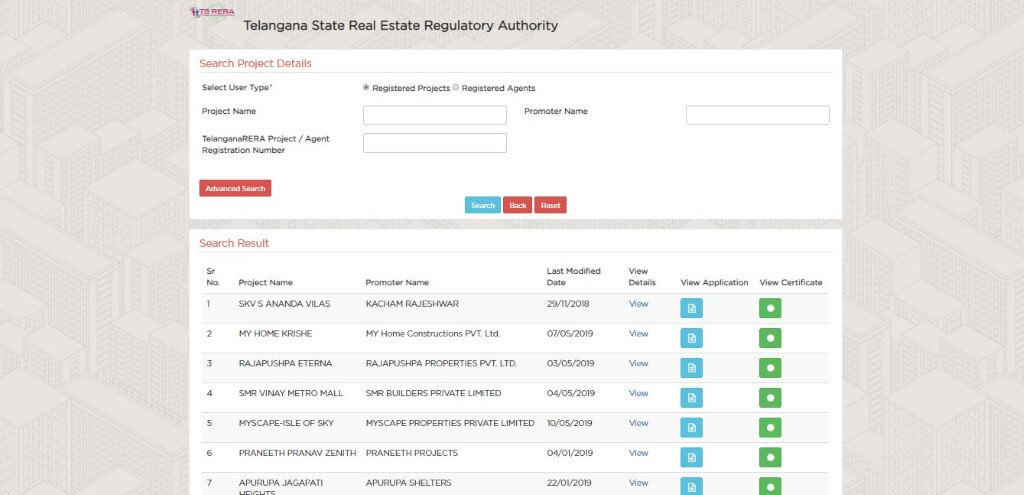
Task: Open View Application icon for SKV S ANANDA VILAS
Action: click(x=691, y=308)
